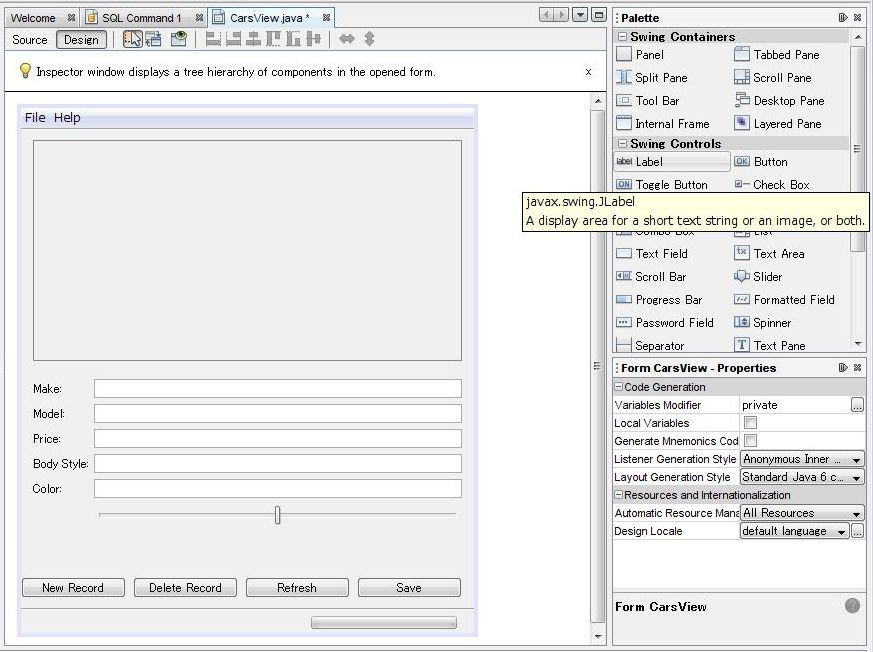Tick the Generate Mnemonics Code checkbox
873x652 pixels.
pos(750,441)
